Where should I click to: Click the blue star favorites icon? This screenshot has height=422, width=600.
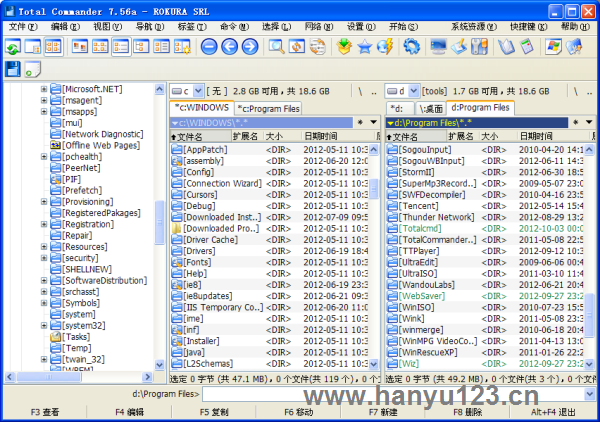pyautogui.click(x=365, y=47)
